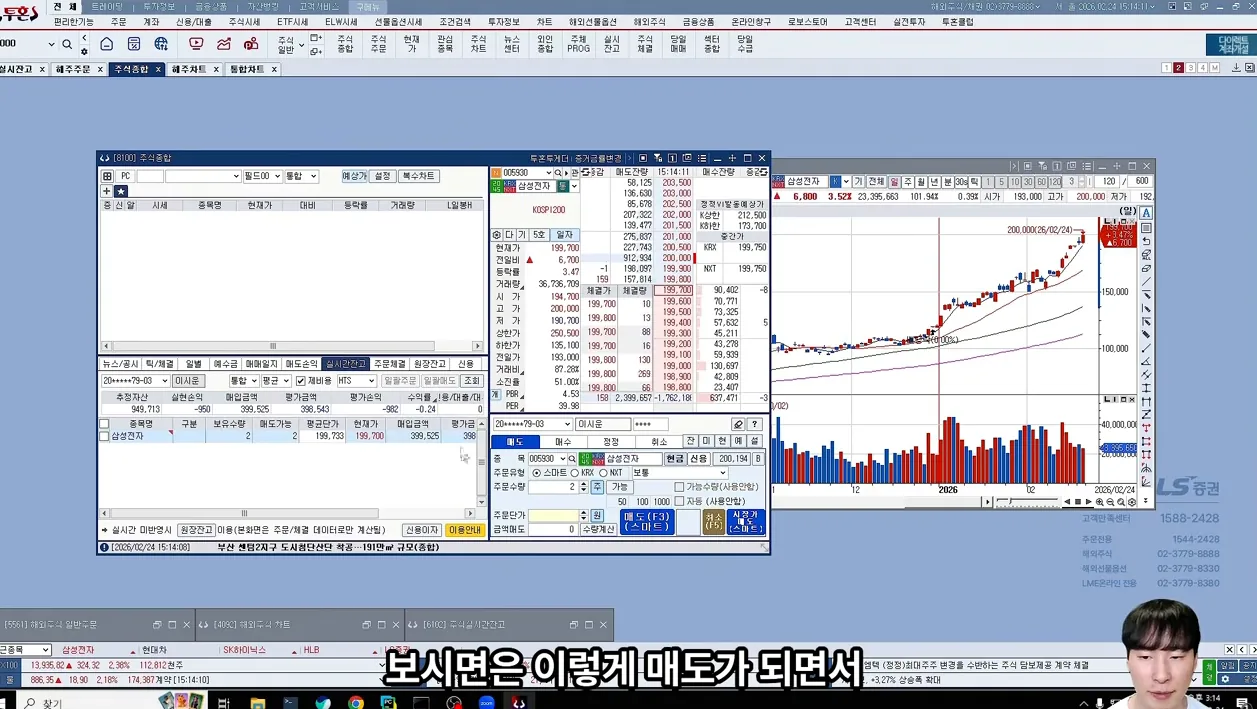This screenshot has height=709, width=1257.
Task: Toggle 자동 (사용안함) checkbox
Action: click(x=680, y=501)
